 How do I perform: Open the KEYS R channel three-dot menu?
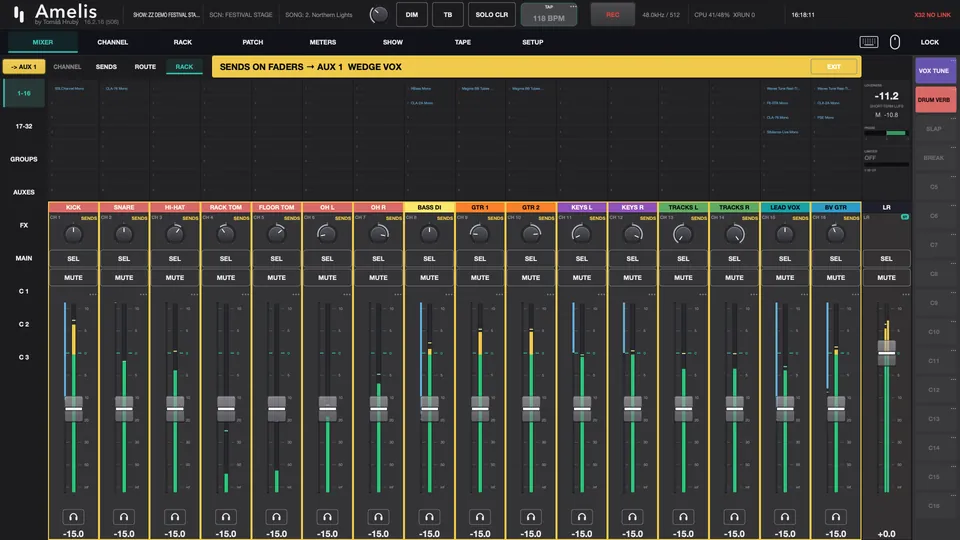tap(651, 294)
